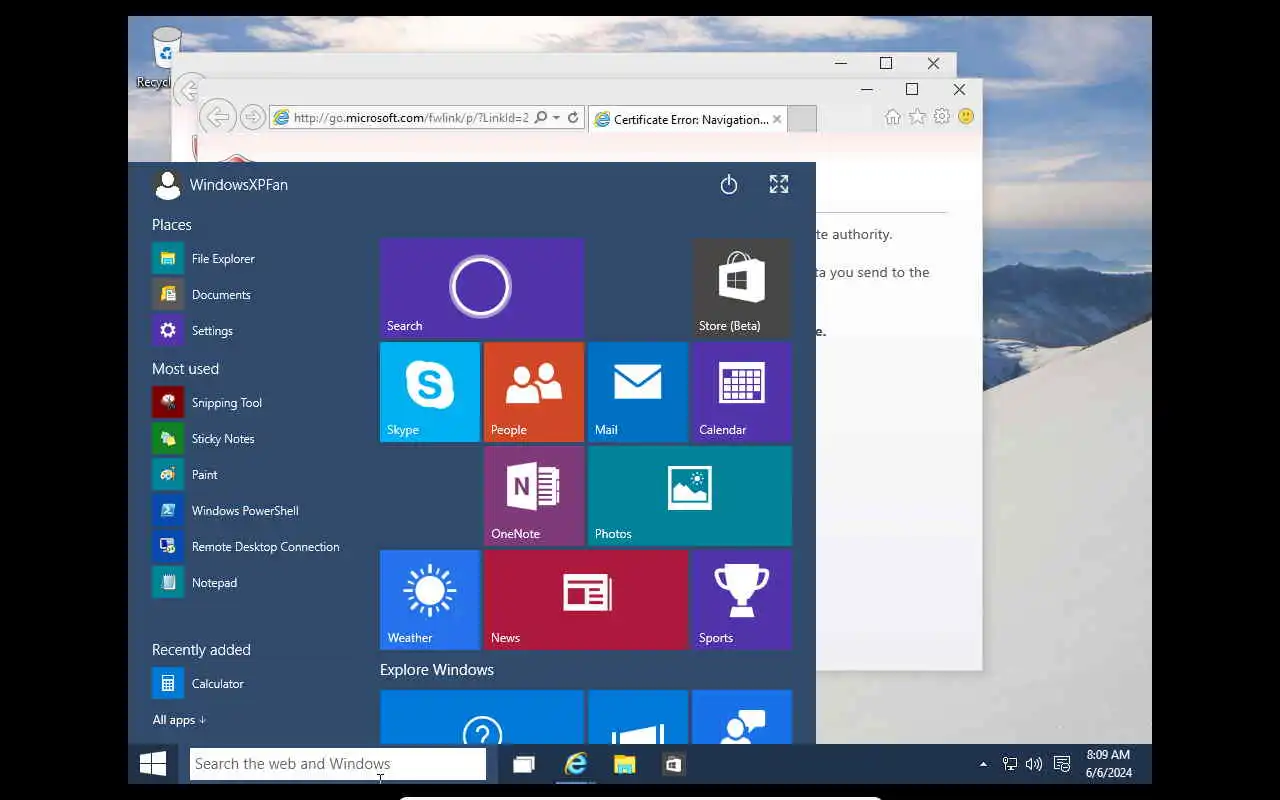Open File Explorer on the taskbar

(625, 764)
